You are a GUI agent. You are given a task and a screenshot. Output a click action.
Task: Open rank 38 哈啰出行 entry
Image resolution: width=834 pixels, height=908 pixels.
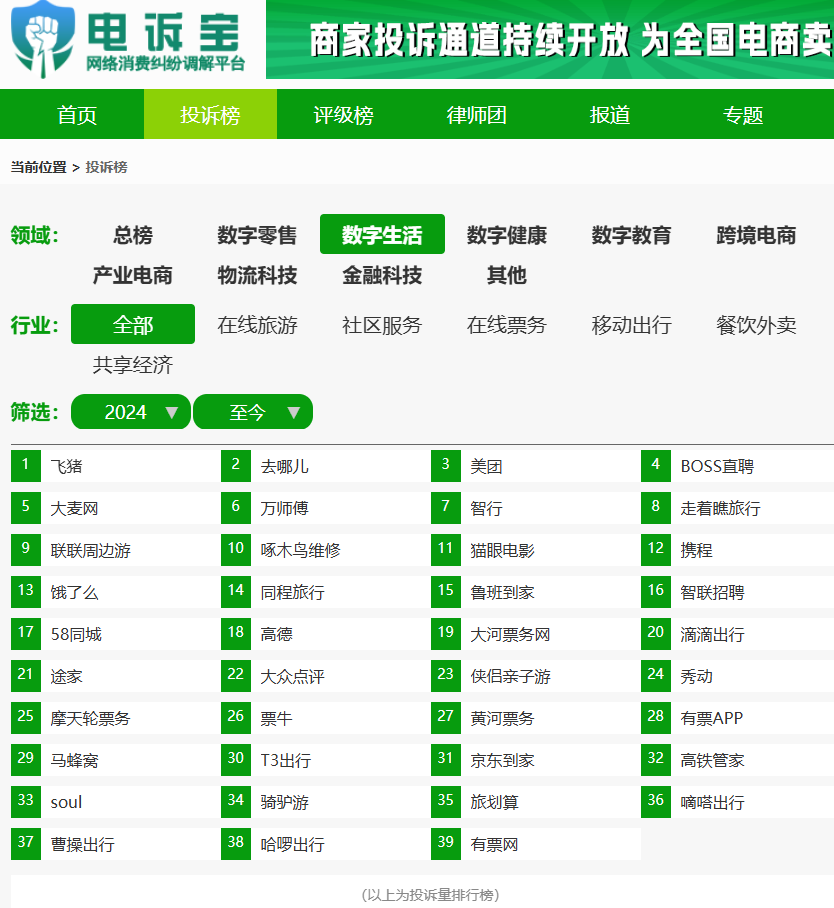coord(323,844)
